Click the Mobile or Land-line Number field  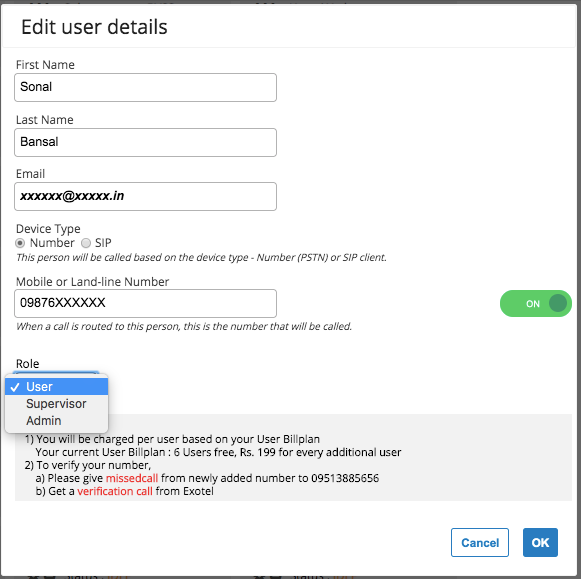click(x=145, y=303)
